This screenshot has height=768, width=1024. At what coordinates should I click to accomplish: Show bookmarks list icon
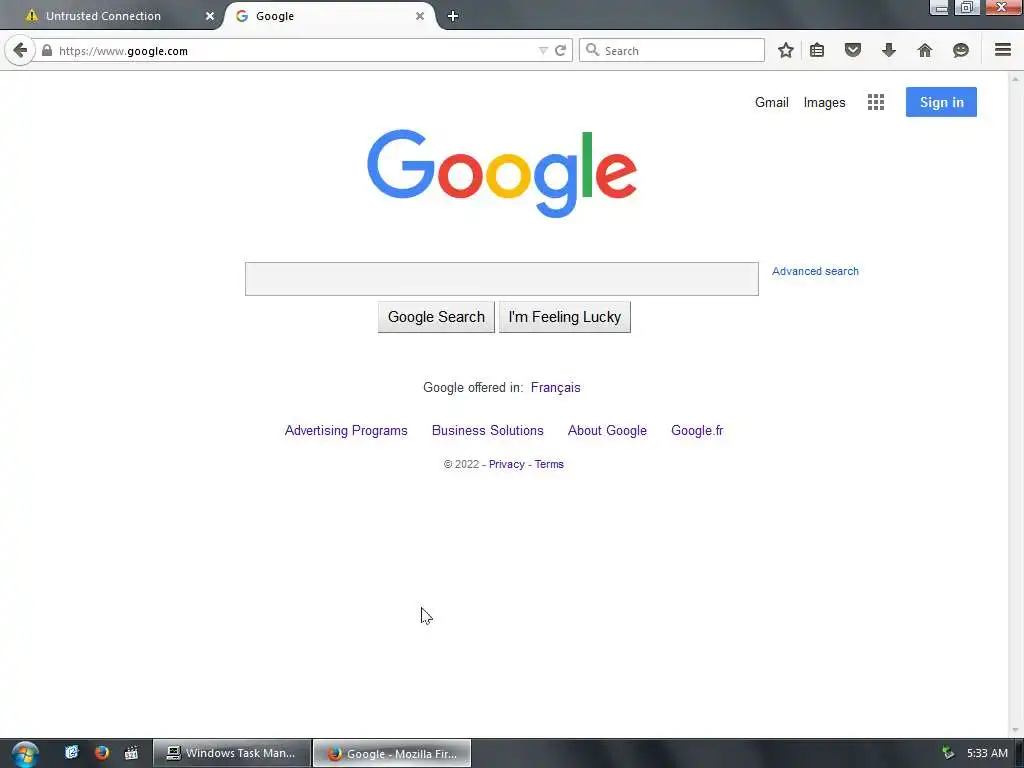tap(817, 50)
